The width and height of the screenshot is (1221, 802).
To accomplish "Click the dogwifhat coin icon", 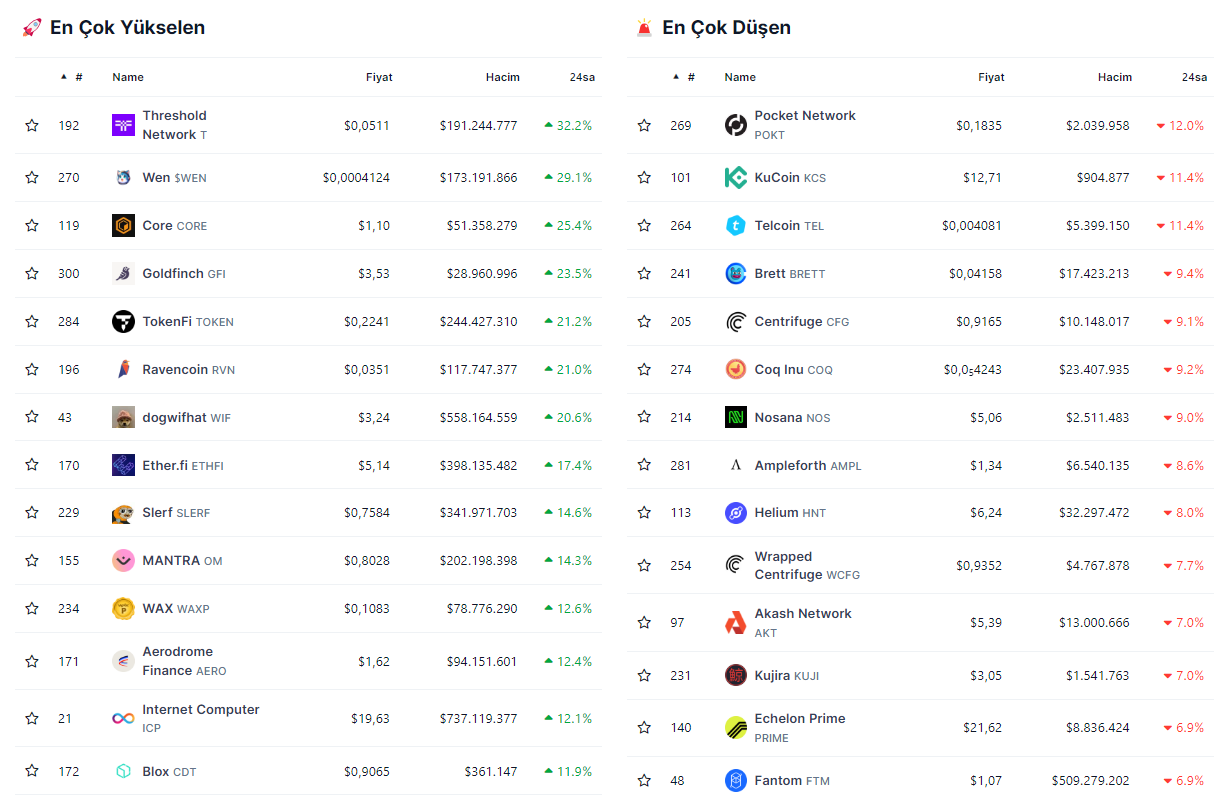I will [123, 417].
